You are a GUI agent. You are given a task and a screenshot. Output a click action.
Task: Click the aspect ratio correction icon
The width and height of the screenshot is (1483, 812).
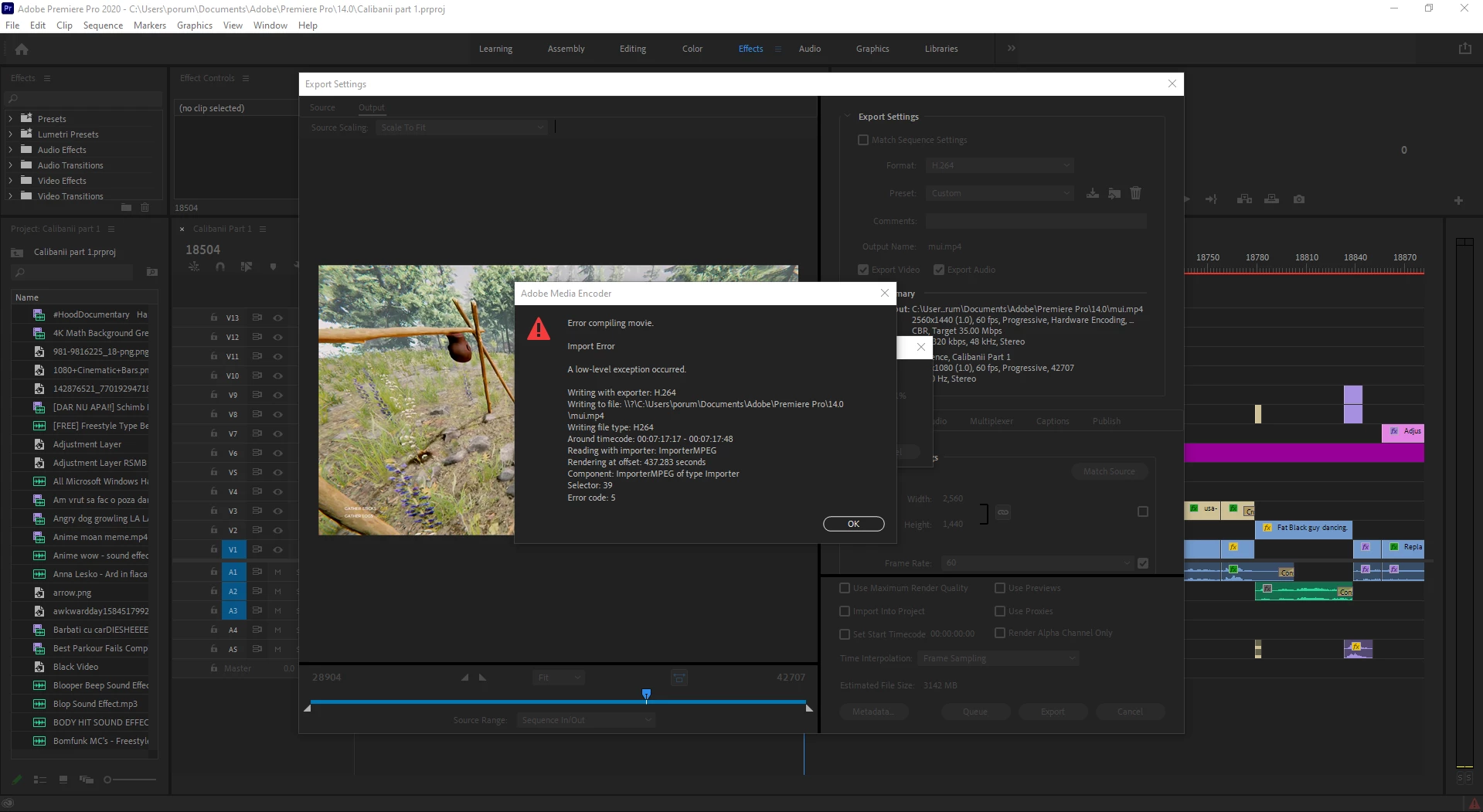coord(679,678)
